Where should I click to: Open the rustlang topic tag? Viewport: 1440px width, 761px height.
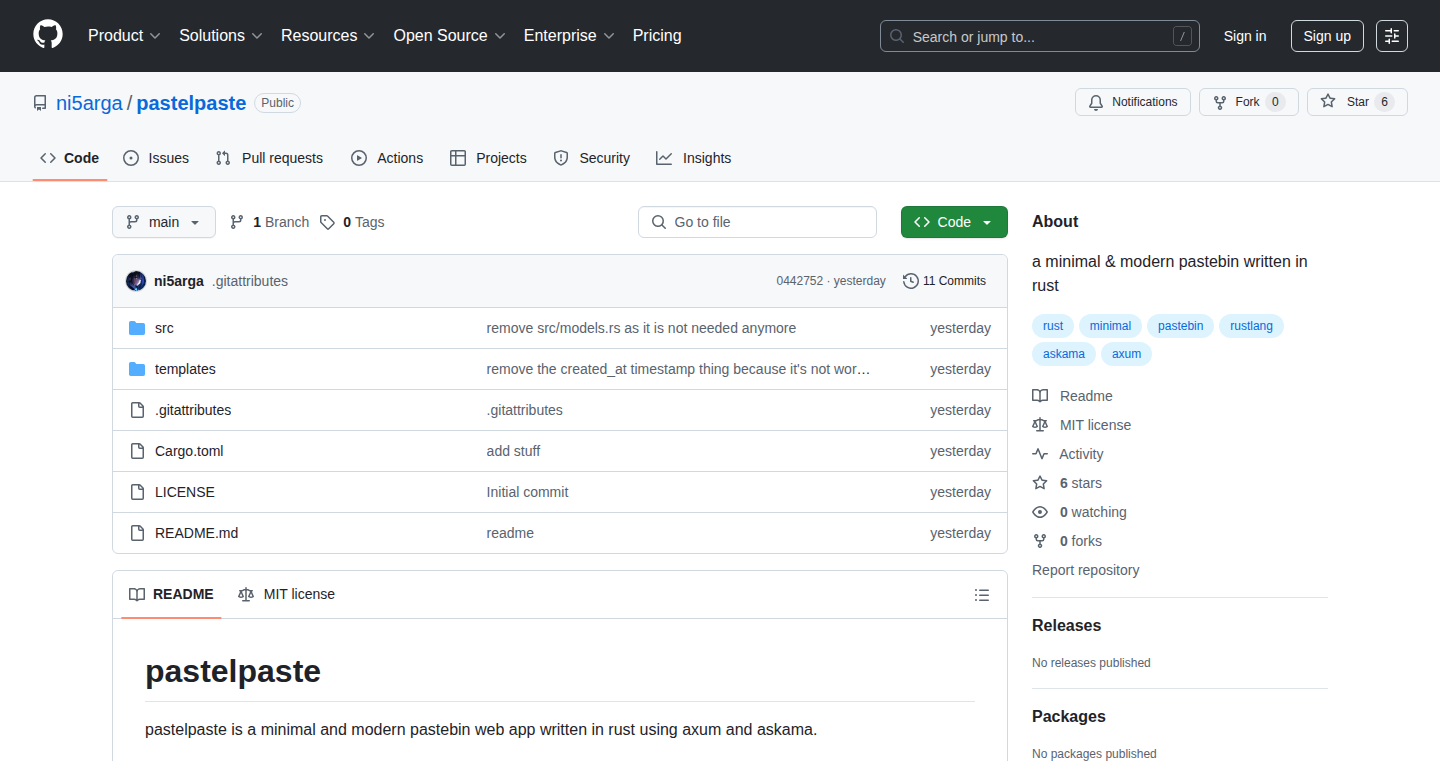[x=1251, y=326]
